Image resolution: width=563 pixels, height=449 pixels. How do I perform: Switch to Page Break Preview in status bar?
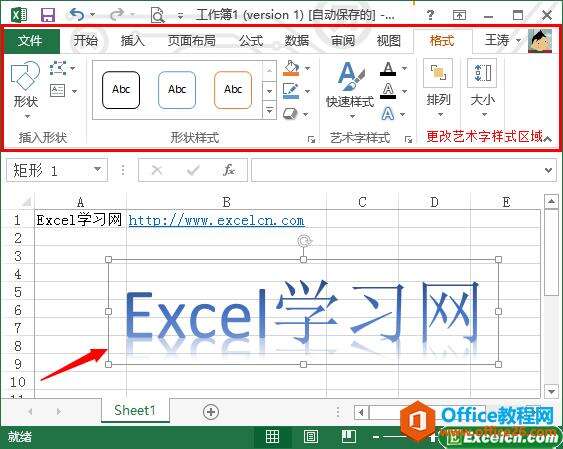point(349,436)
